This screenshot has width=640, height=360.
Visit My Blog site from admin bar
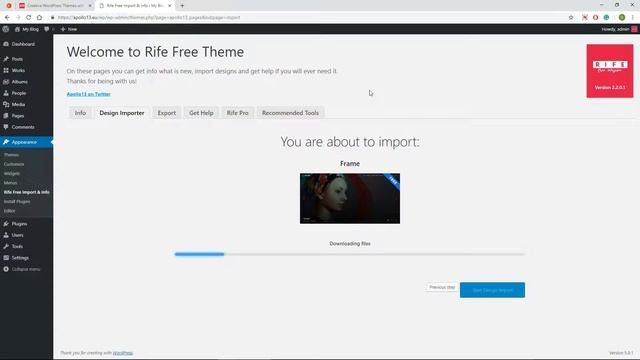point(27,29)
